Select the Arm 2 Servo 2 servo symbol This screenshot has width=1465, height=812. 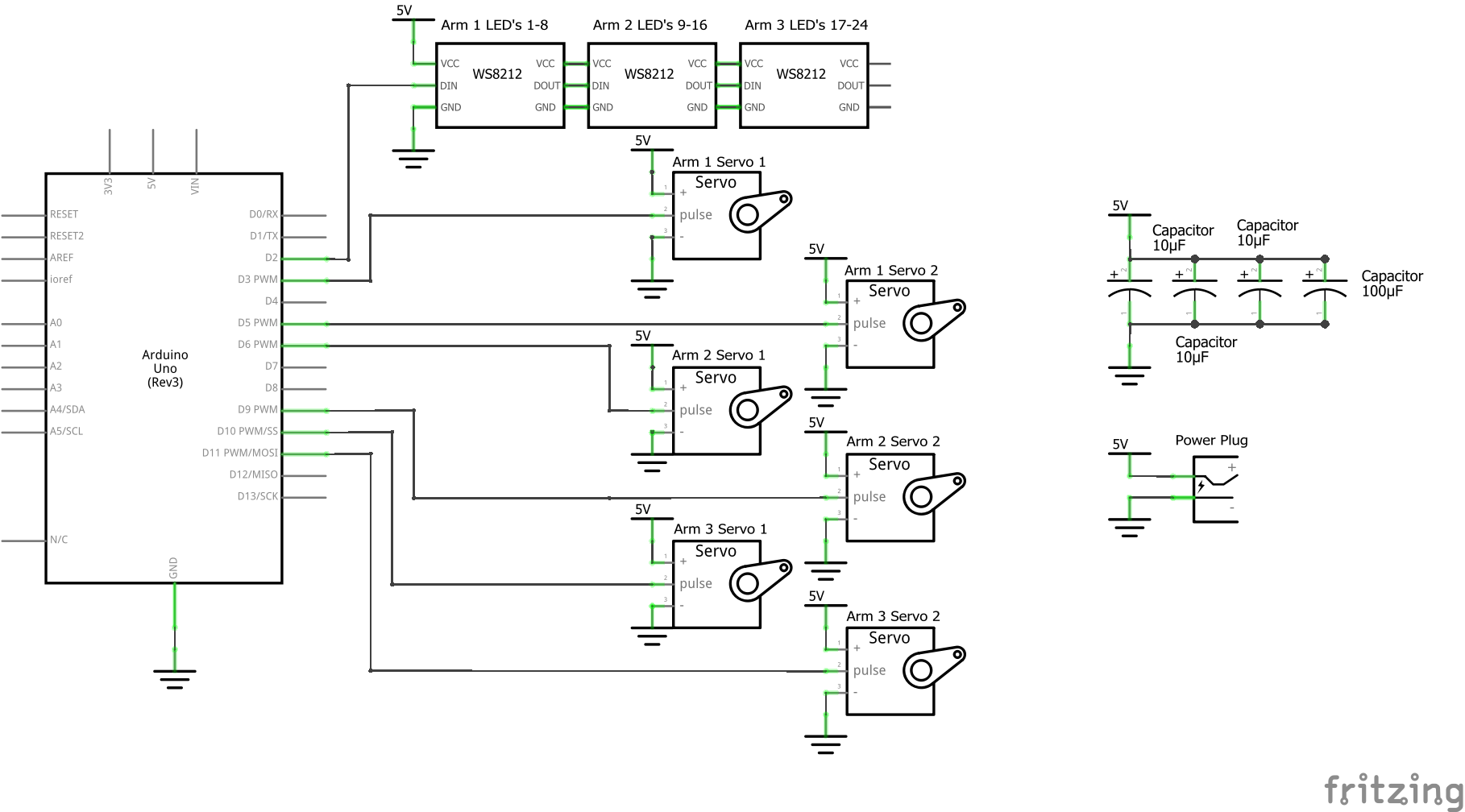[x=890, y=497]
